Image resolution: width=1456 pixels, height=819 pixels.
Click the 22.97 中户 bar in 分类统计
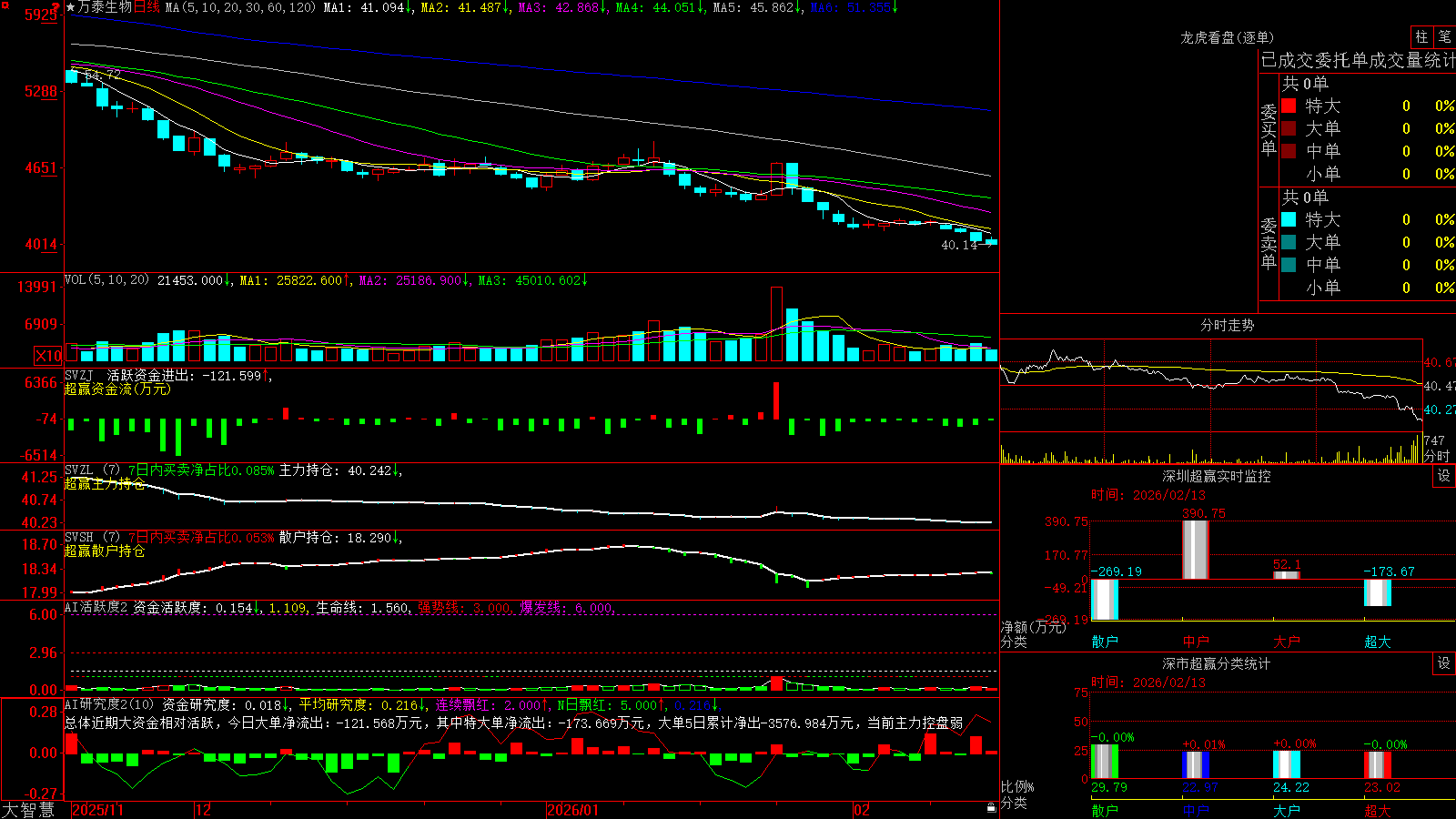point(1196,765)
